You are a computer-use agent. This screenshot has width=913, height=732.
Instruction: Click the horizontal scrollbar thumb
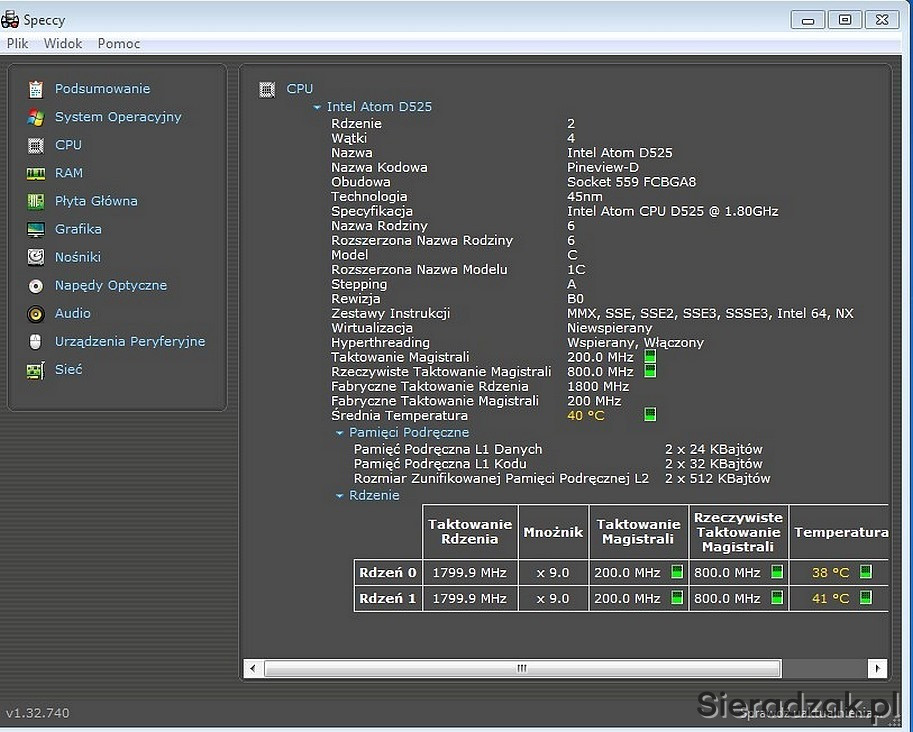[x=522, y=668]
